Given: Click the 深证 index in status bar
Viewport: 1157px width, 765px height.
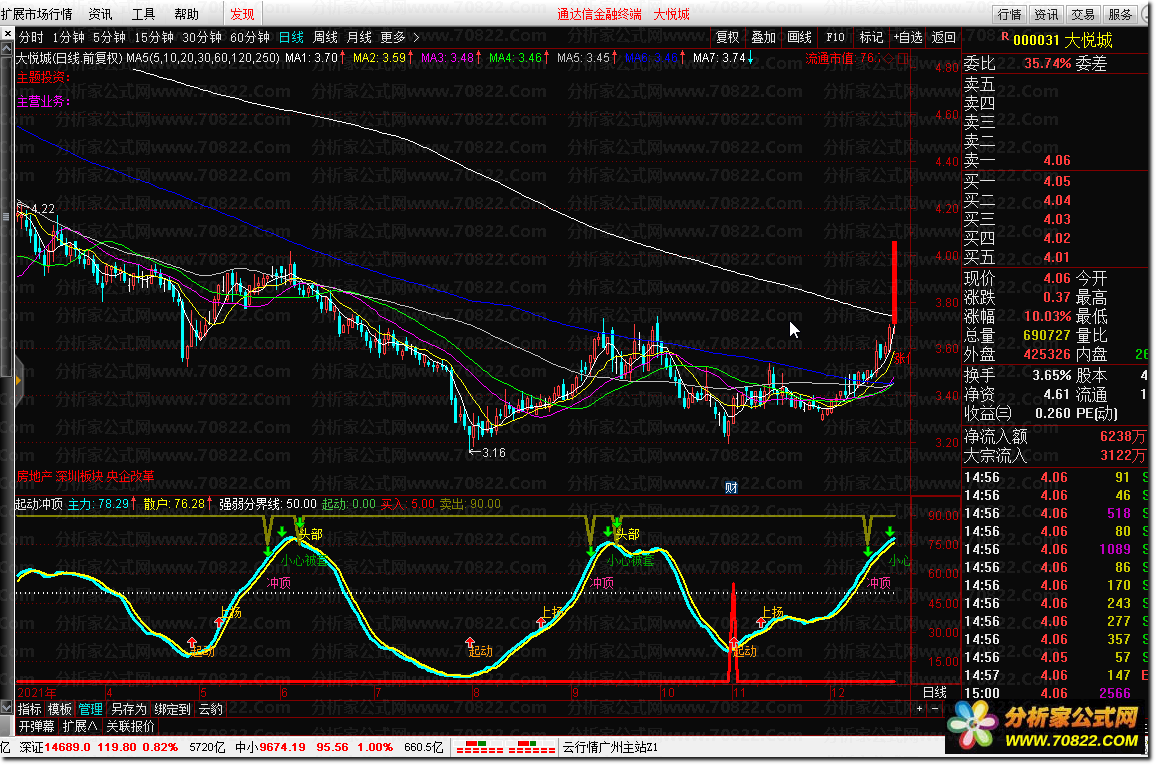Looking at the screenshot, I should pos(99,747).
